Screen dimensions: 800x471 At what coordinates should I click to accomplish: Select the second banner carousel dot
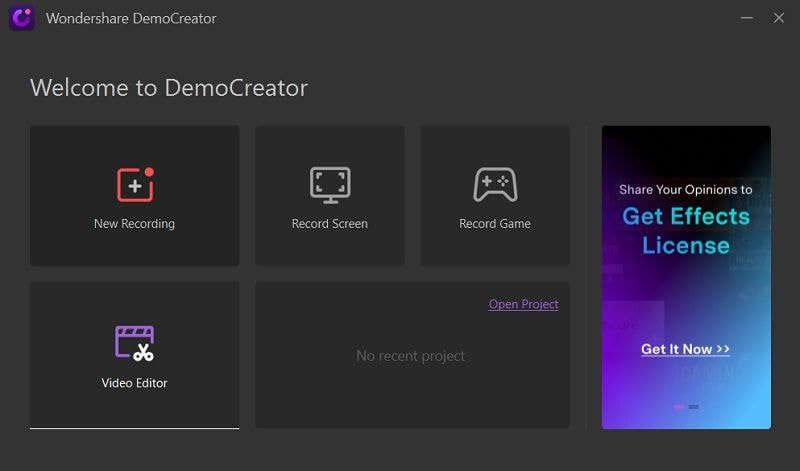pyautogui.click(x=693, y=407)
